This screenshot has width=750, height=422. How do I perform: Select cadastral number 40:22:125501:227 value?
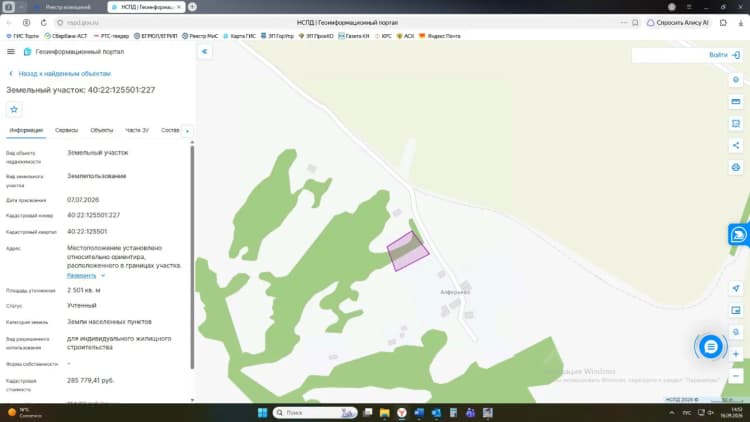click(94, 215)
